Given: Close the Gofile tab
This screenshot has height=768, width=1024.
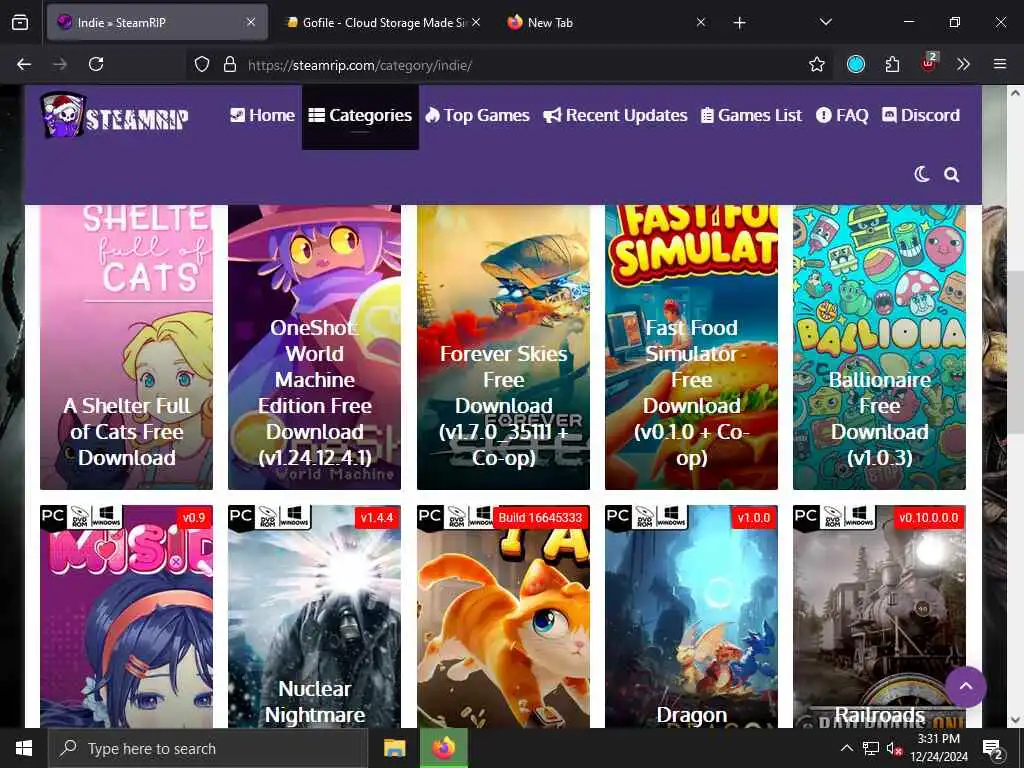Looking at the screenshot, I should (475, 22).
